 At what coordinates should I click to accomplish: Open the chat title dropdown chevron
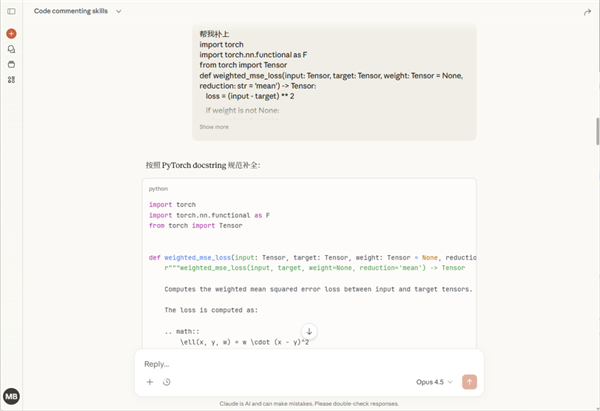tap(119, 11)
